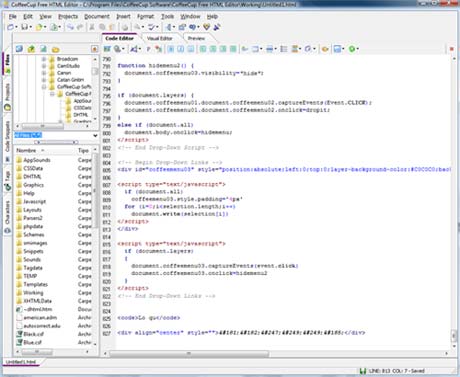Select the Untitled1.html document tab at bottom
Image resolution: width=460 pixels, height=377 pixels.
(x=21, y=362)
